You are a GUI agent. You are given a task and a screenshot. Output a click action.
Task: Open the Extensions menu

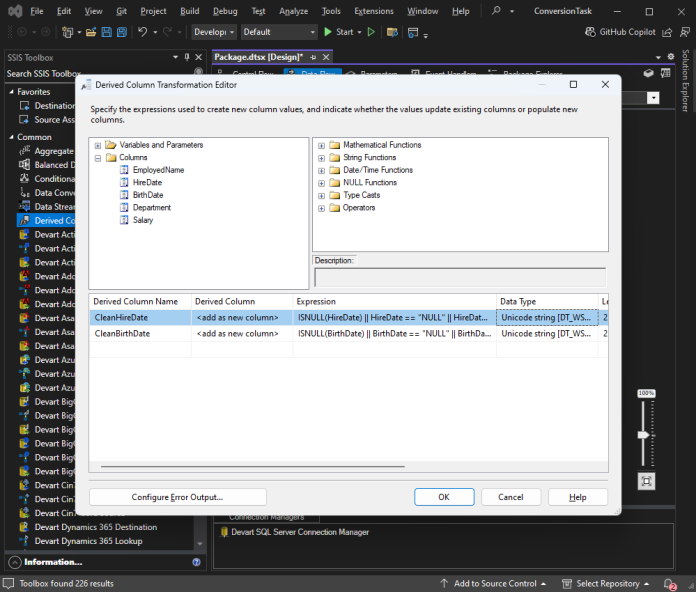point(374,11)
